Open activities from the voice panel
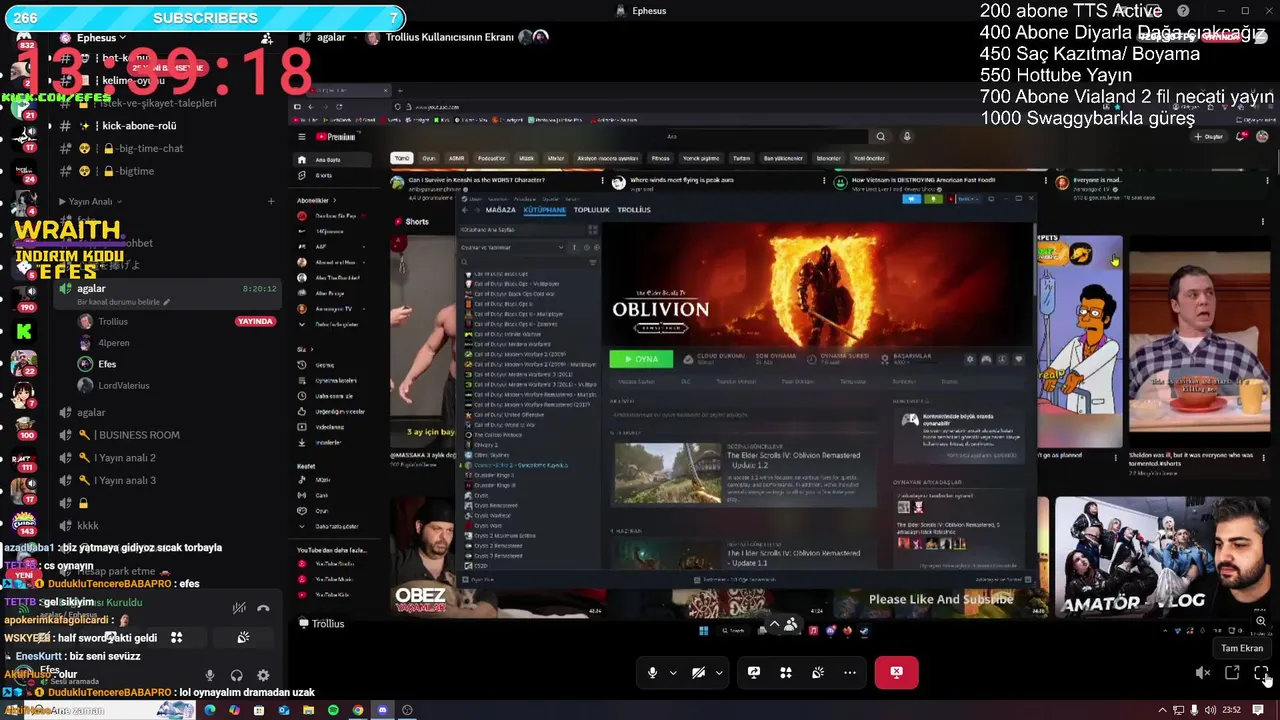Screen dimensions: 1280x720 176,637
